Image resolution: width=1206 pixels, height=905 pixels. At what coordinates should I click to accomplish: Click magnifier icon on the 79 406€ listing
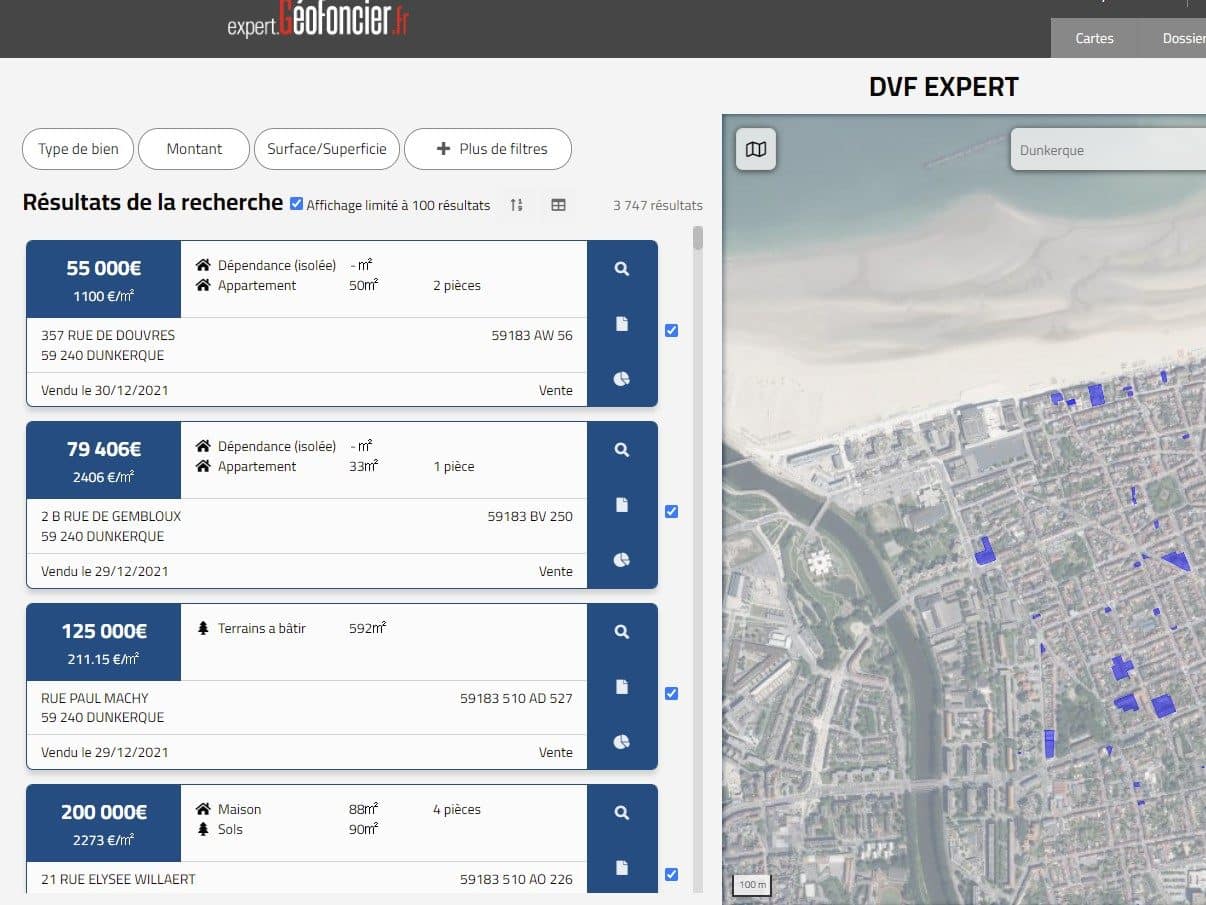click(x=621, y=450)
